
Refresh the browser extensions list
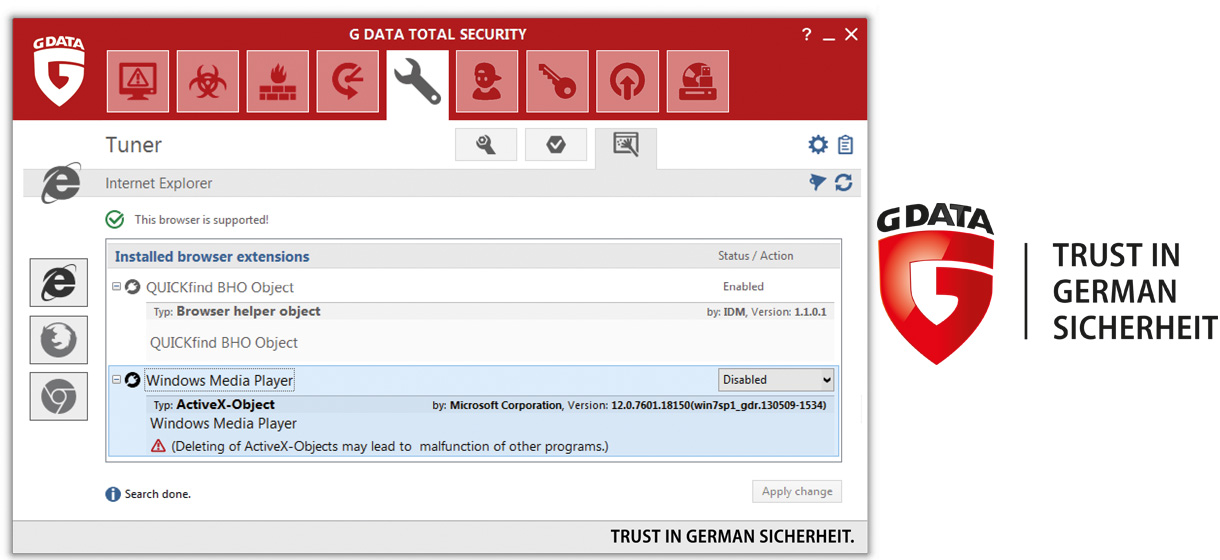click(x=844, y=182)
